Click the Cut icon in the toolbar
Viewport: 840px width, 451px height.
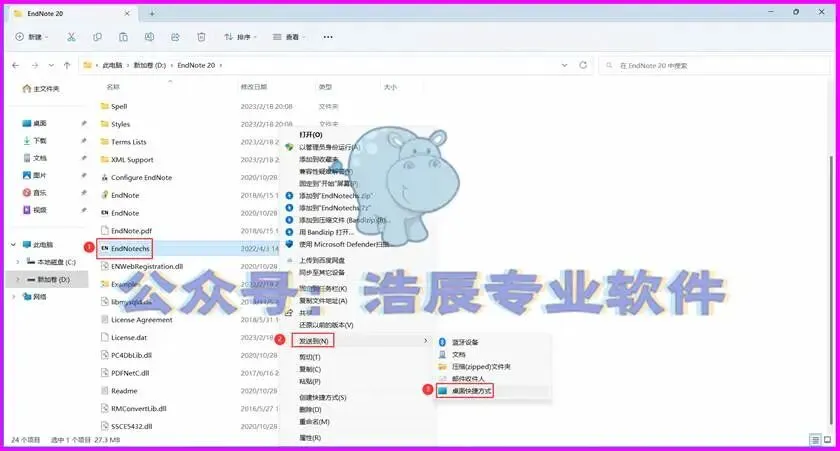click(71, 37)
